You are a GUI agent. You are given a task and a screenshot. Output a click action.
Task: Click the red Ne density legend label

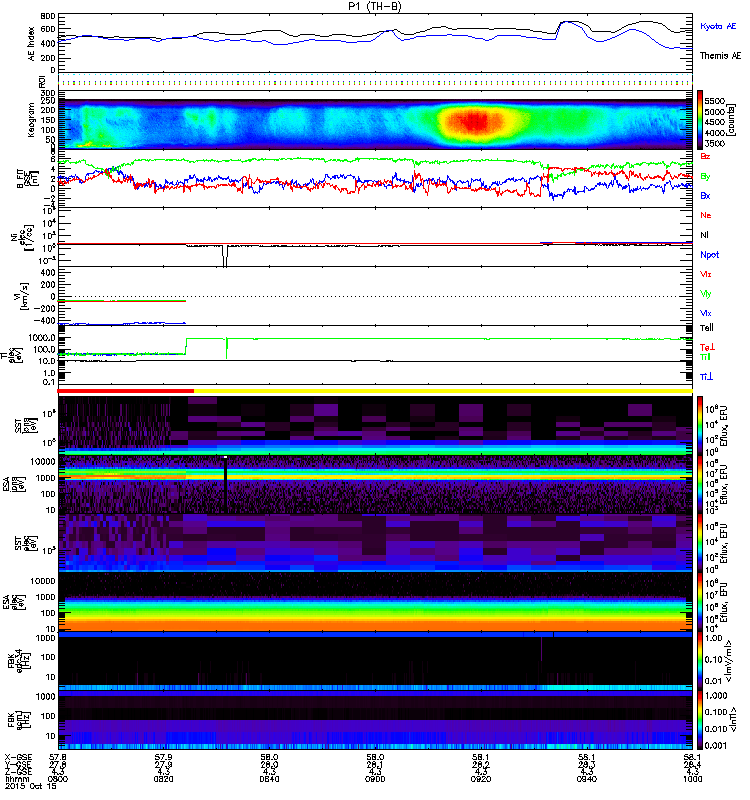point(706,215)
